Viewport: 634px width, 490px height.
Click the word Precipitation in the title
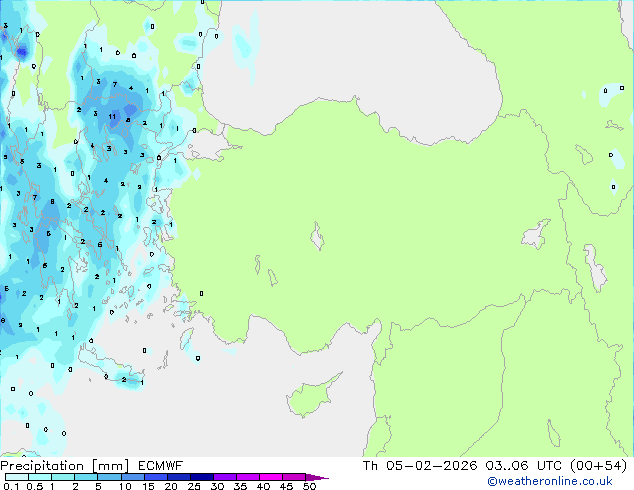[x=42, y=466]
